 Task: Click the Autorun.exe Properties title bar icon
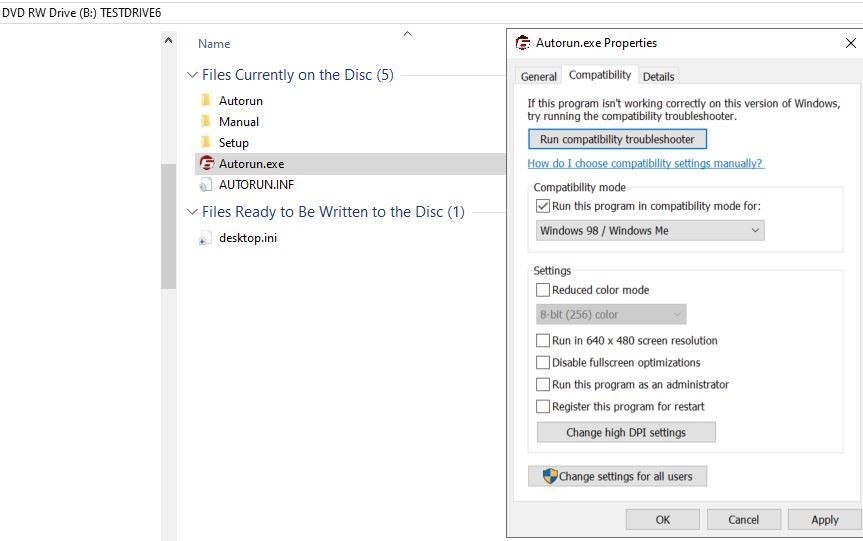coord(522,42)
